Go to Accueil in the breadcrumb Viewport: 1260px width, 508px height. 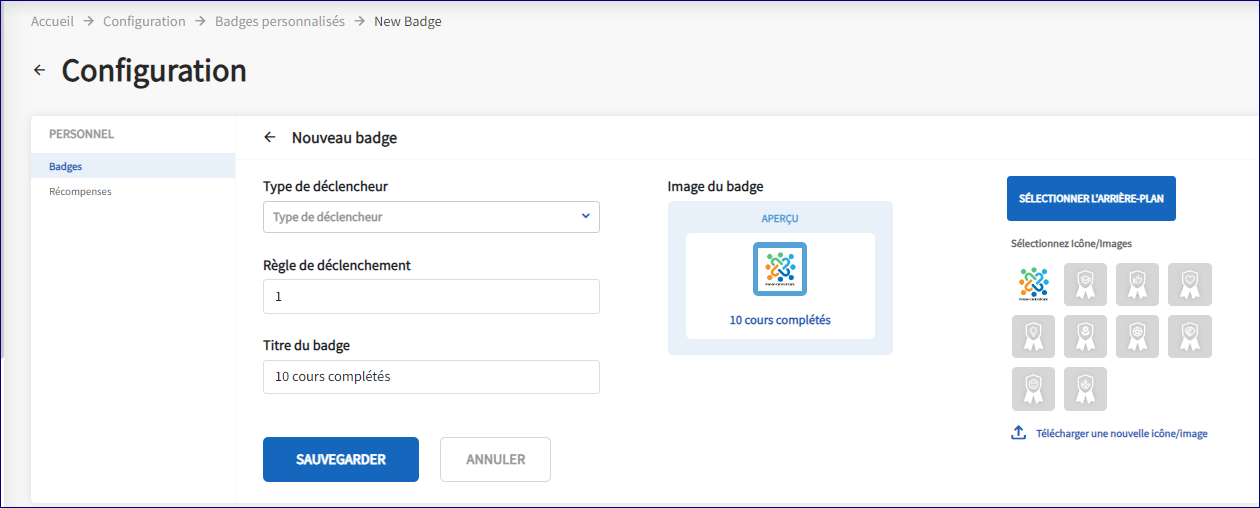pyautogui.click(x=52, y=21)
